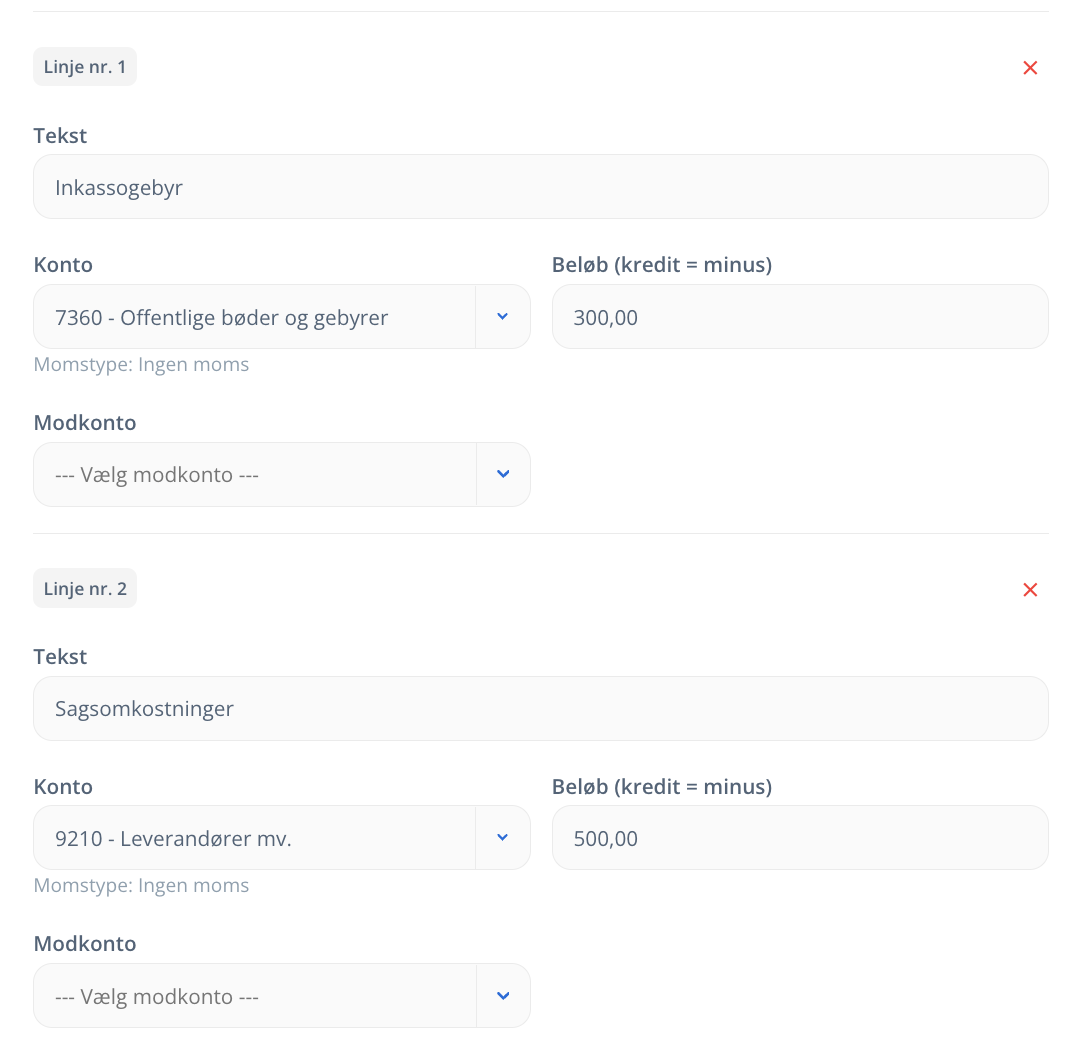Focus the Tekst field containing Inkassogebyr
Viewport: 1088px width, 1042px height.
coord(541,187)
